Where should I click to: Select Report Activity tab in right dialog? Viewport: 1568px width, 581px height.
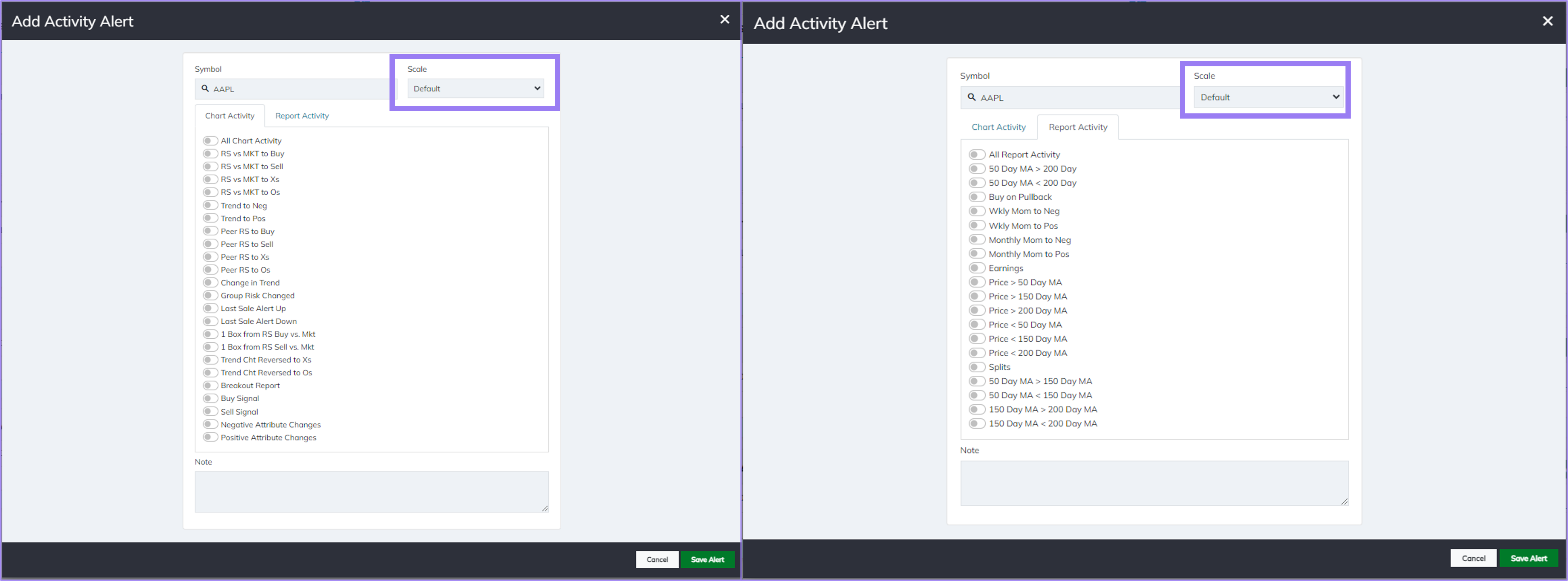coord(1077,127)
